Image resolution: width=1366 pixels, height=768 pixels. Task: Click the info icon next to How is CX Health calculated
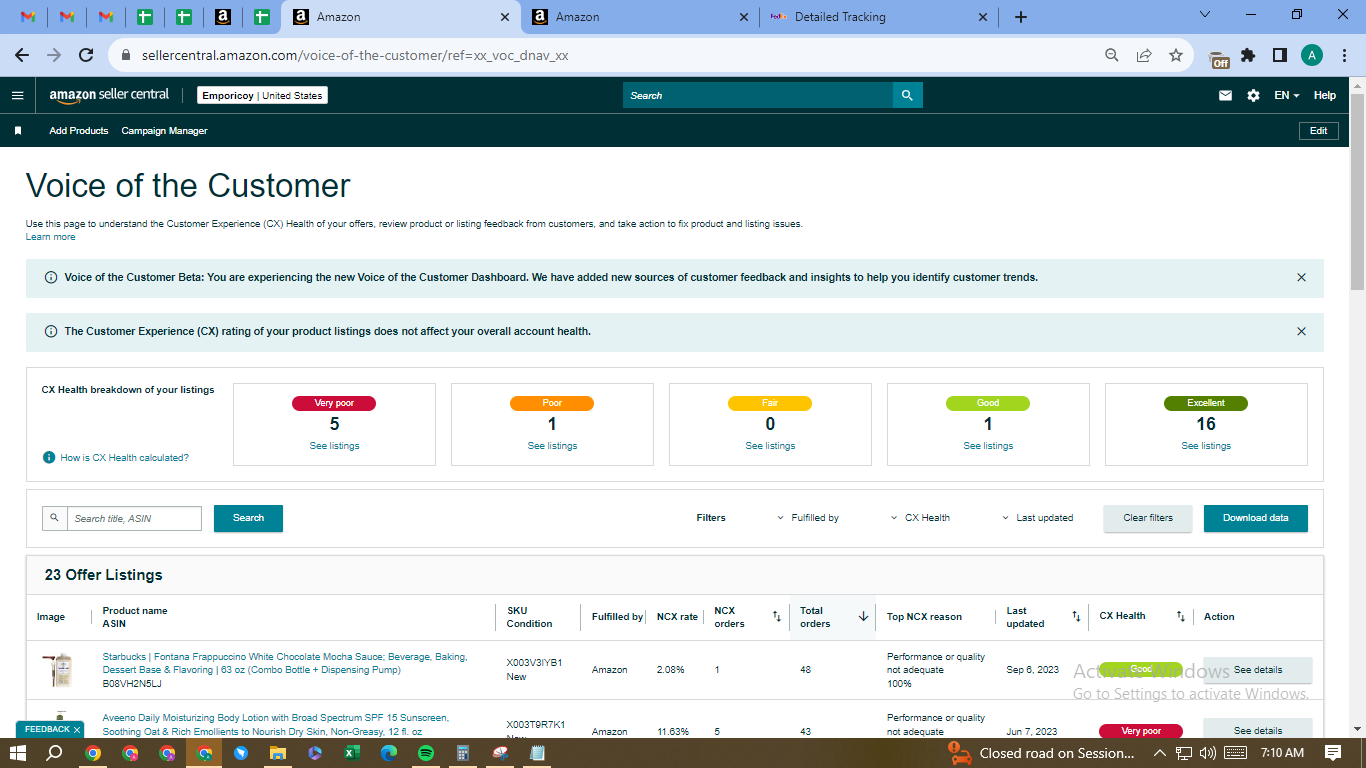click(48, 457)
